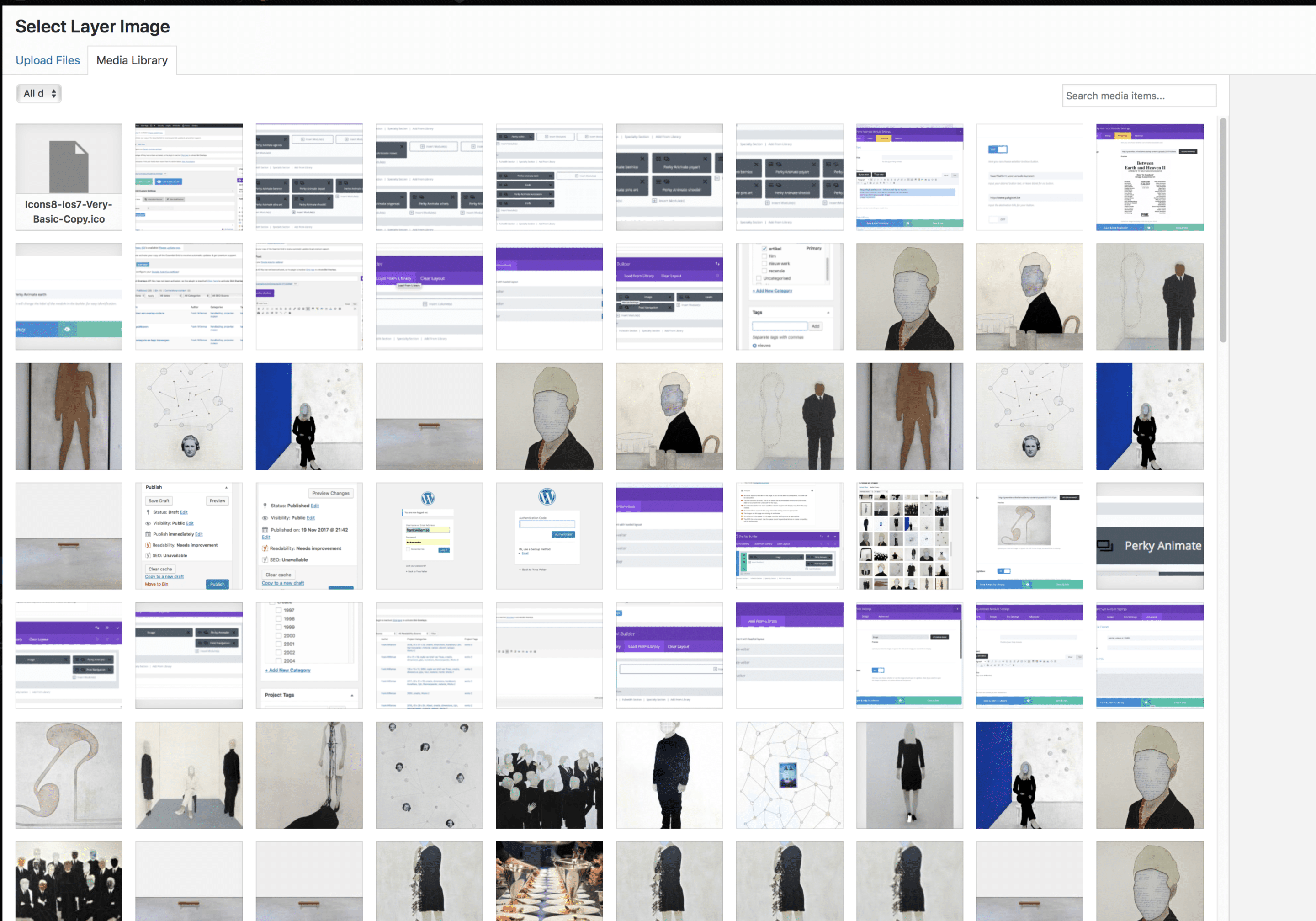Pick the 'Between Earth and Heaven II' poster thumbnail
The width and height of the screenshot is (1316, 921).
(x=1150, y=177)
